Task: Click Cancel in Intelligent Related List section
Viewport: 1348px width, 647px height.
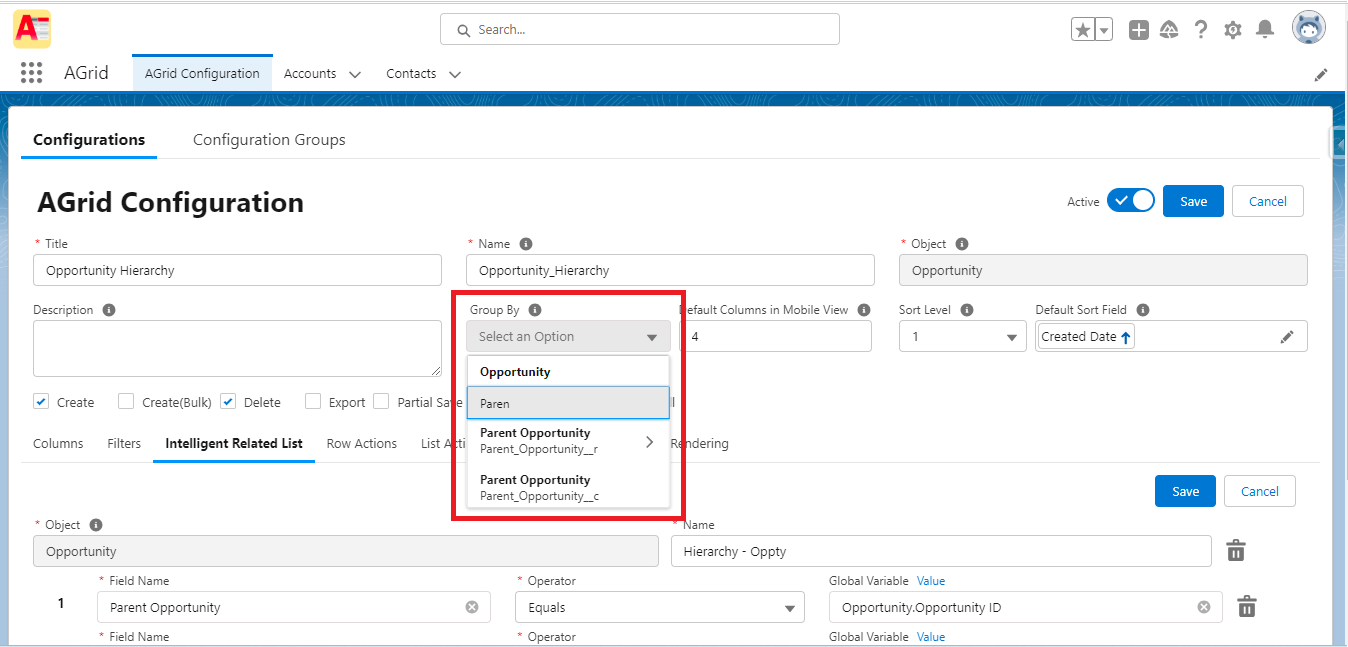Action: pos(1260,491)
